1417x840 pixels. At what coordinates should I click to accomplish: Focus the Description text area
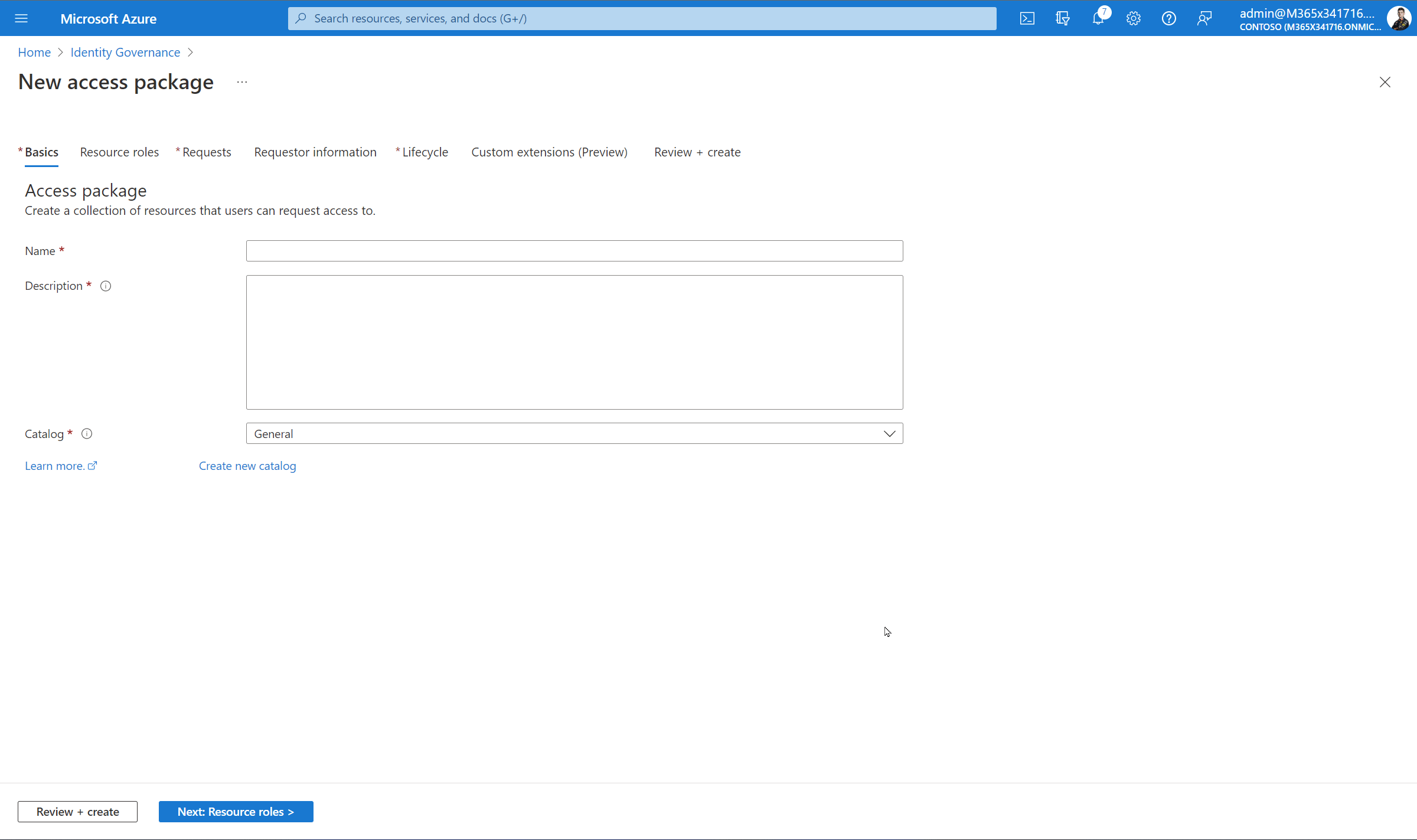click(x=574, y=342)
